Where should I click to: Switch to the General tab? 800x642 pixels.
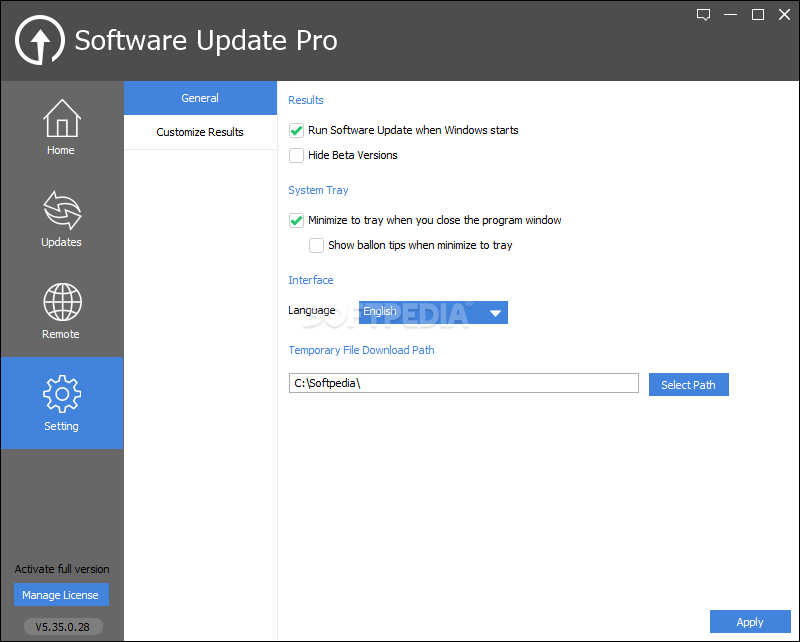[200, 98]
